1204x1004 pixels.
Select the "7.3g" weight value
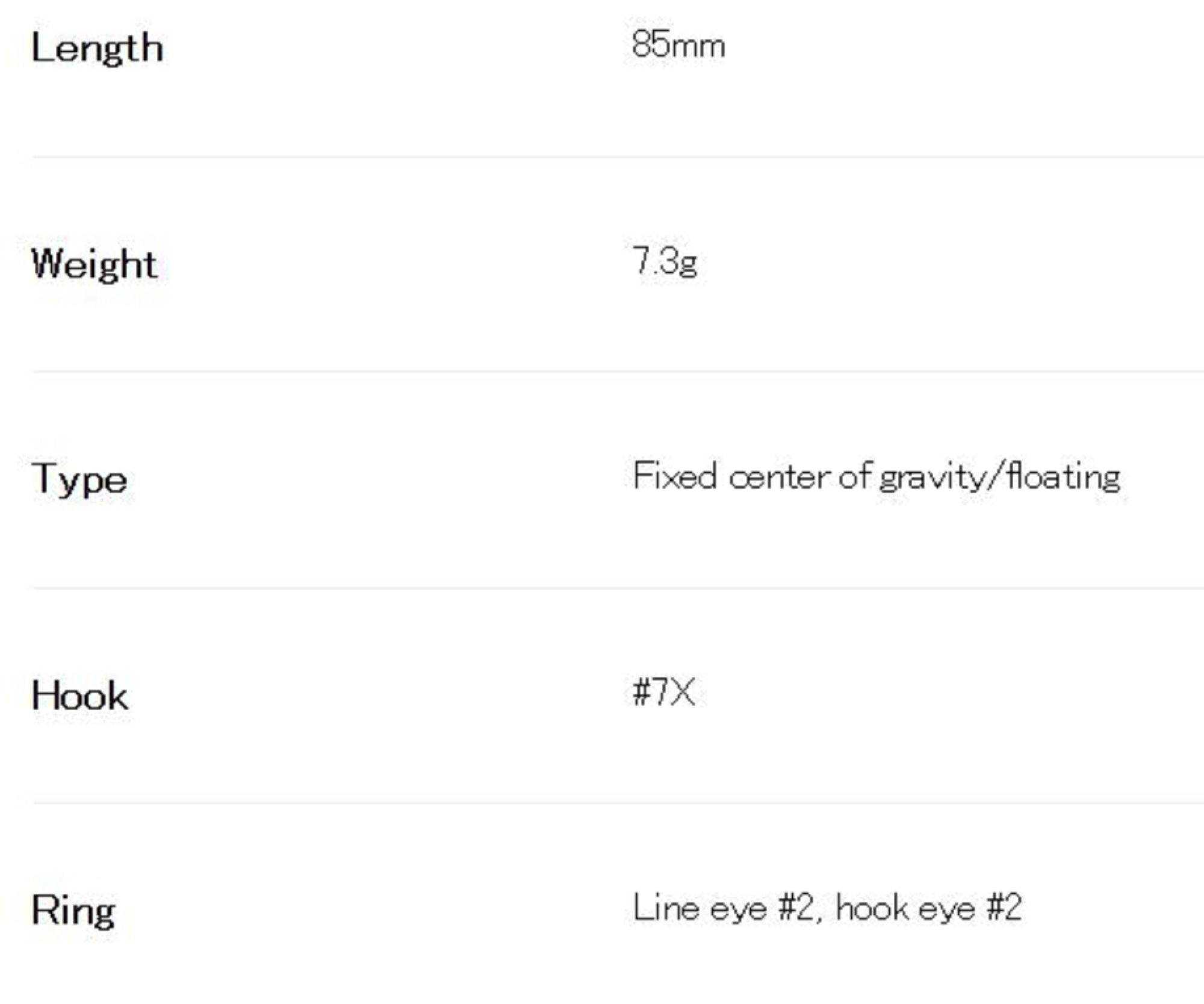[x=665, y=261]
